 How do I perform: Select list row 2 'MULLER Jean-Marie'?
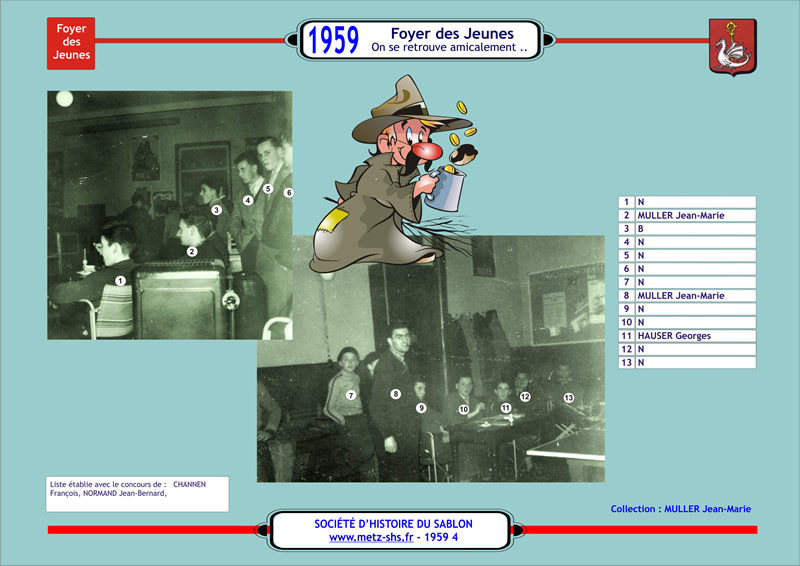point(687,215)
